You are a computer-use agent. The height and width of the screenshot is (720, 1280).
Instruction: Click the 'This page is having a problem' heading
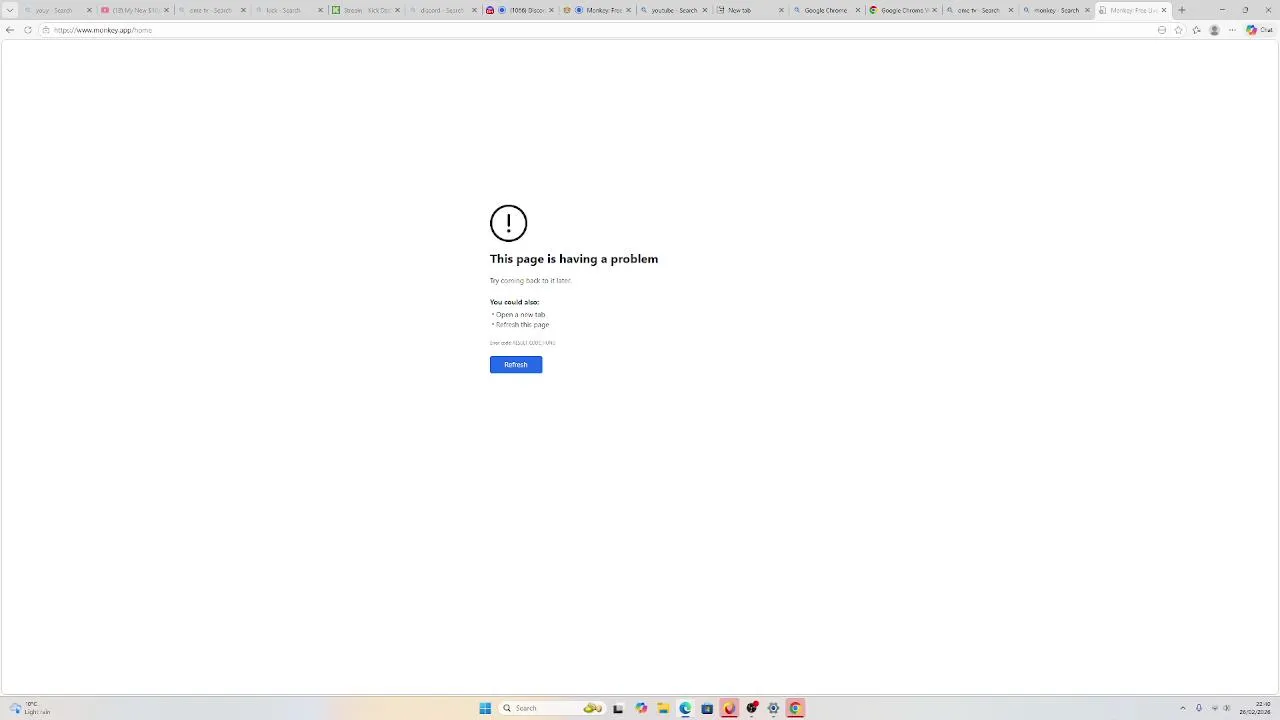pos(574,259)
